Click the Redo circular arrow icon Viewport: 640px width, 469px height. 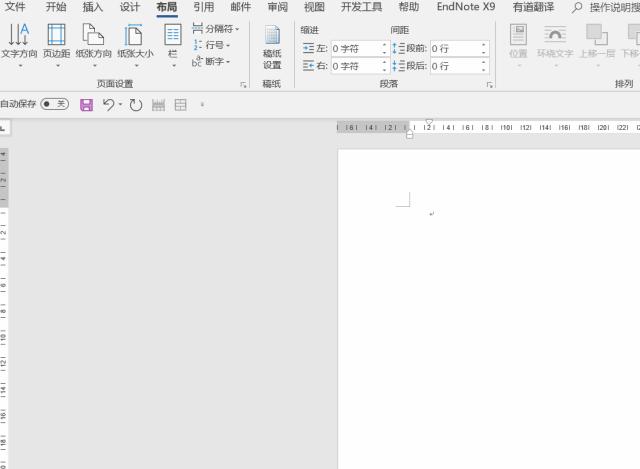136,104
